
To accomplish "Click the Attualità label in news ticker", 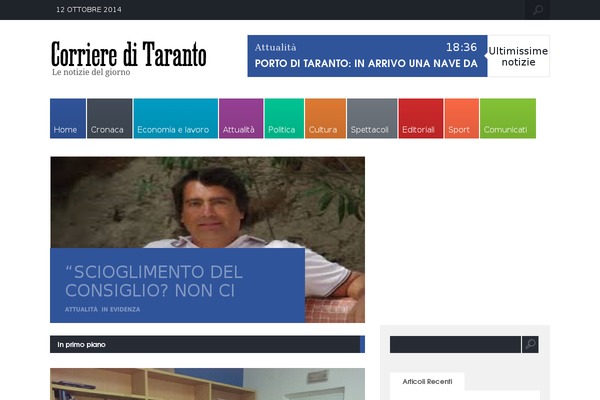I will point(276,47).
